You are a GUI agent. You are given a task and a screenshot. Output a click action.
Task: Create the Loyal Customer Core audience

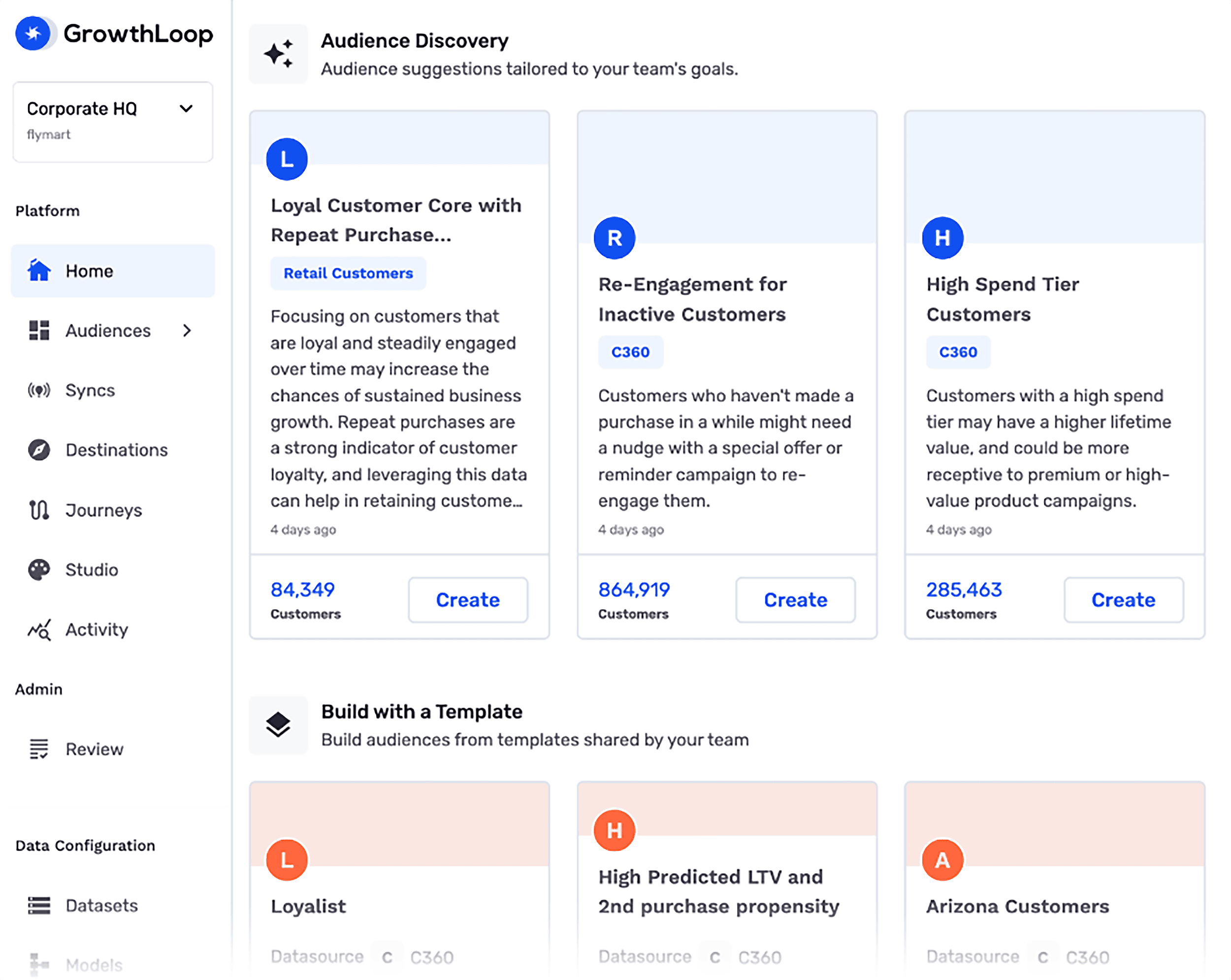467,600
